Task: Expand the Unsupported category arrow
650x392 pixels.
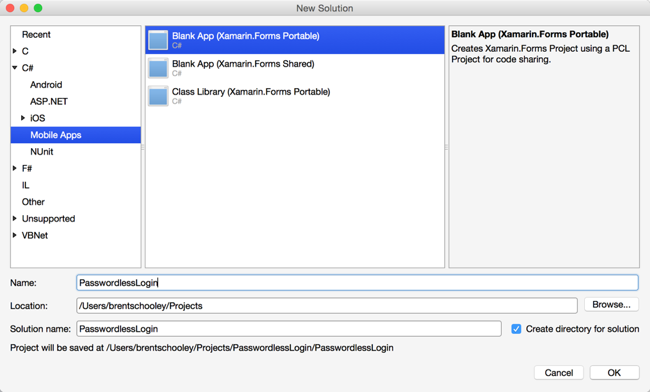Action: 15,218
